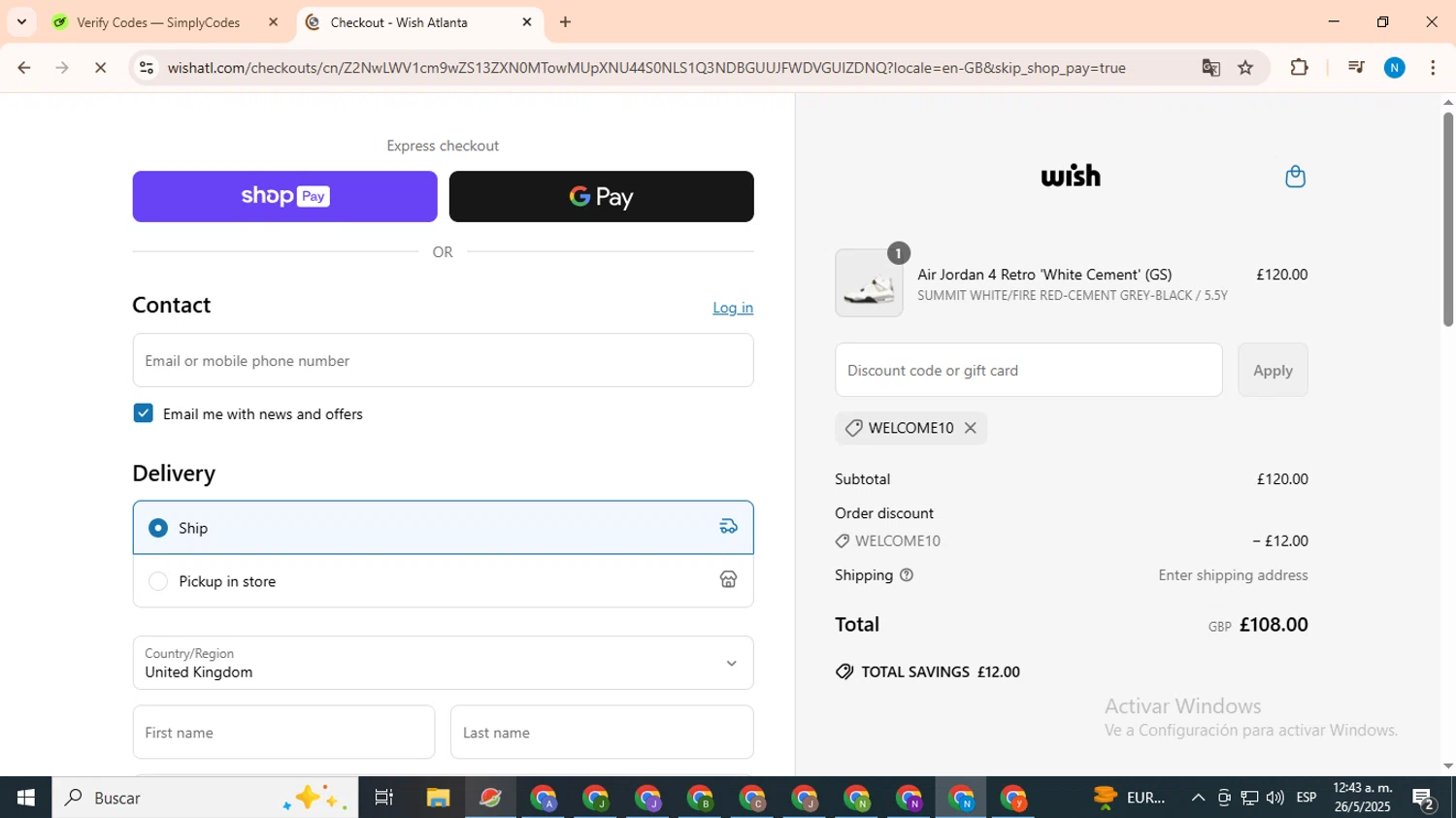Open the Chrome profile N avatar

click(x=1395, y=68)
